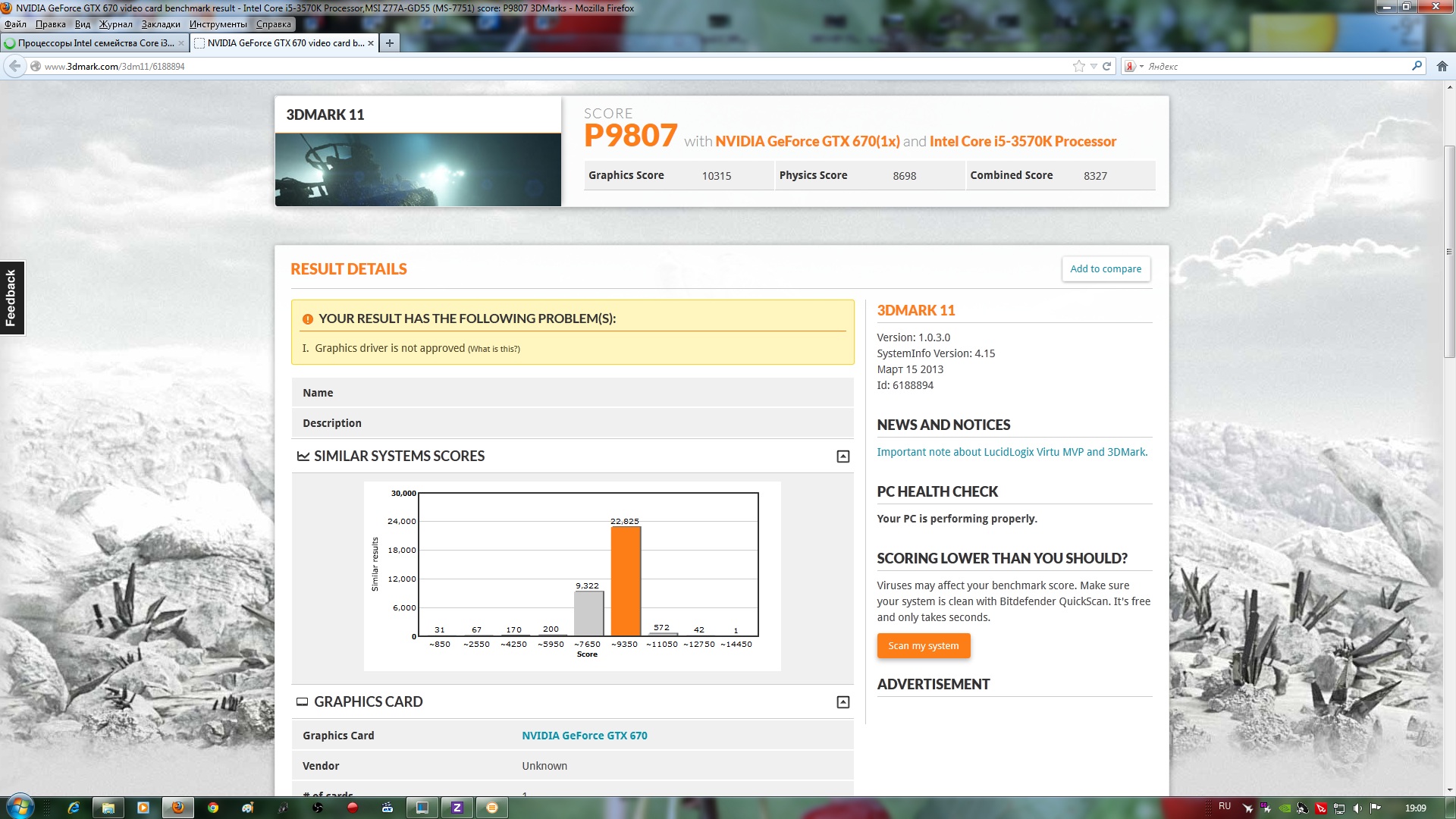Close the NVIDIA GeForce GTX 670 tab

click(x=371, y=43)
